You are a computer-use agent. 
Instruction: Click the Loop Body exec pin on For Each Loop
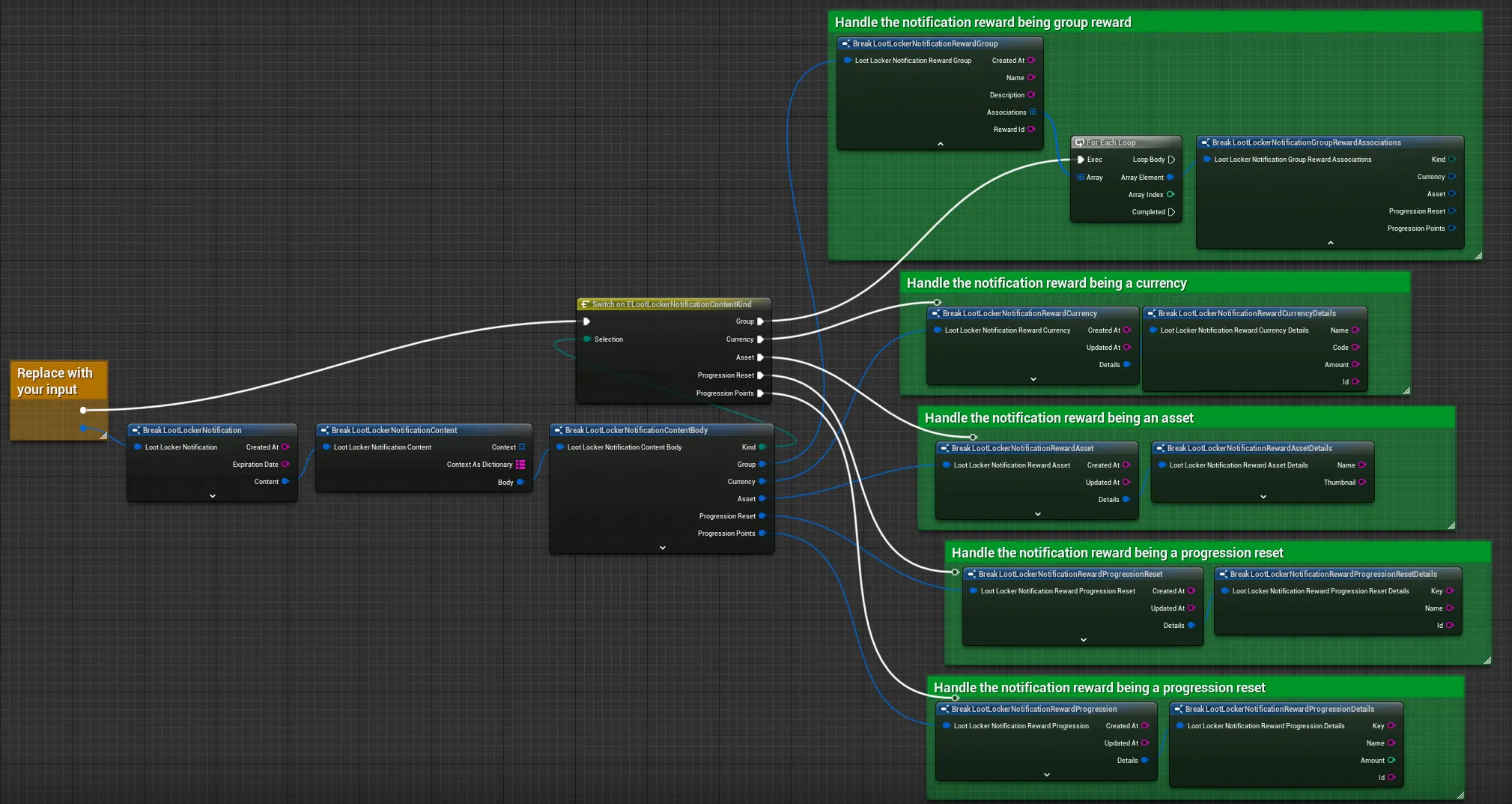[x=1171, y=160]
